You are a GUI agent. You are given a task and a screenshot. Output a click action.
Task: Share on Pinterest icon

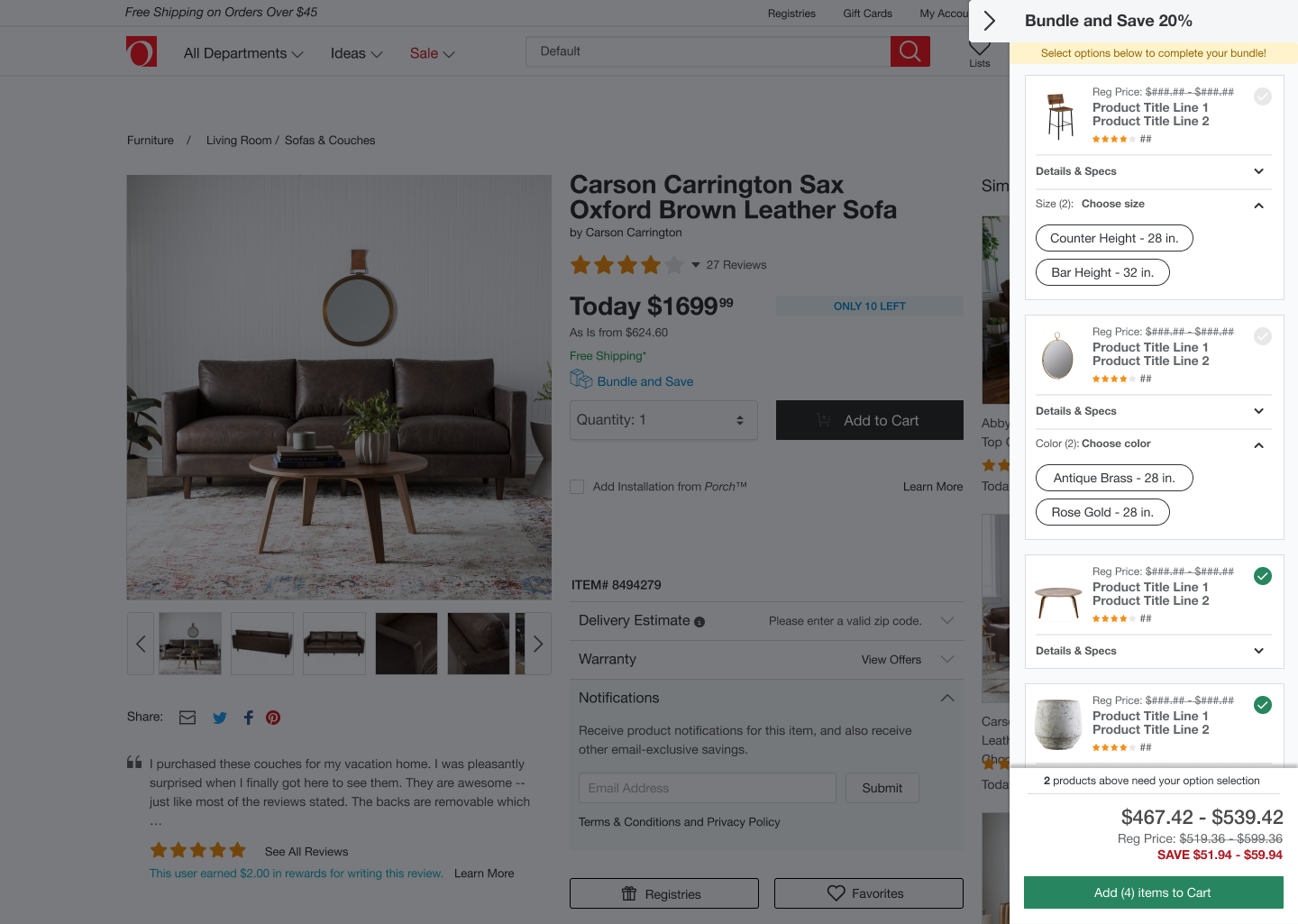pos(273,718)
